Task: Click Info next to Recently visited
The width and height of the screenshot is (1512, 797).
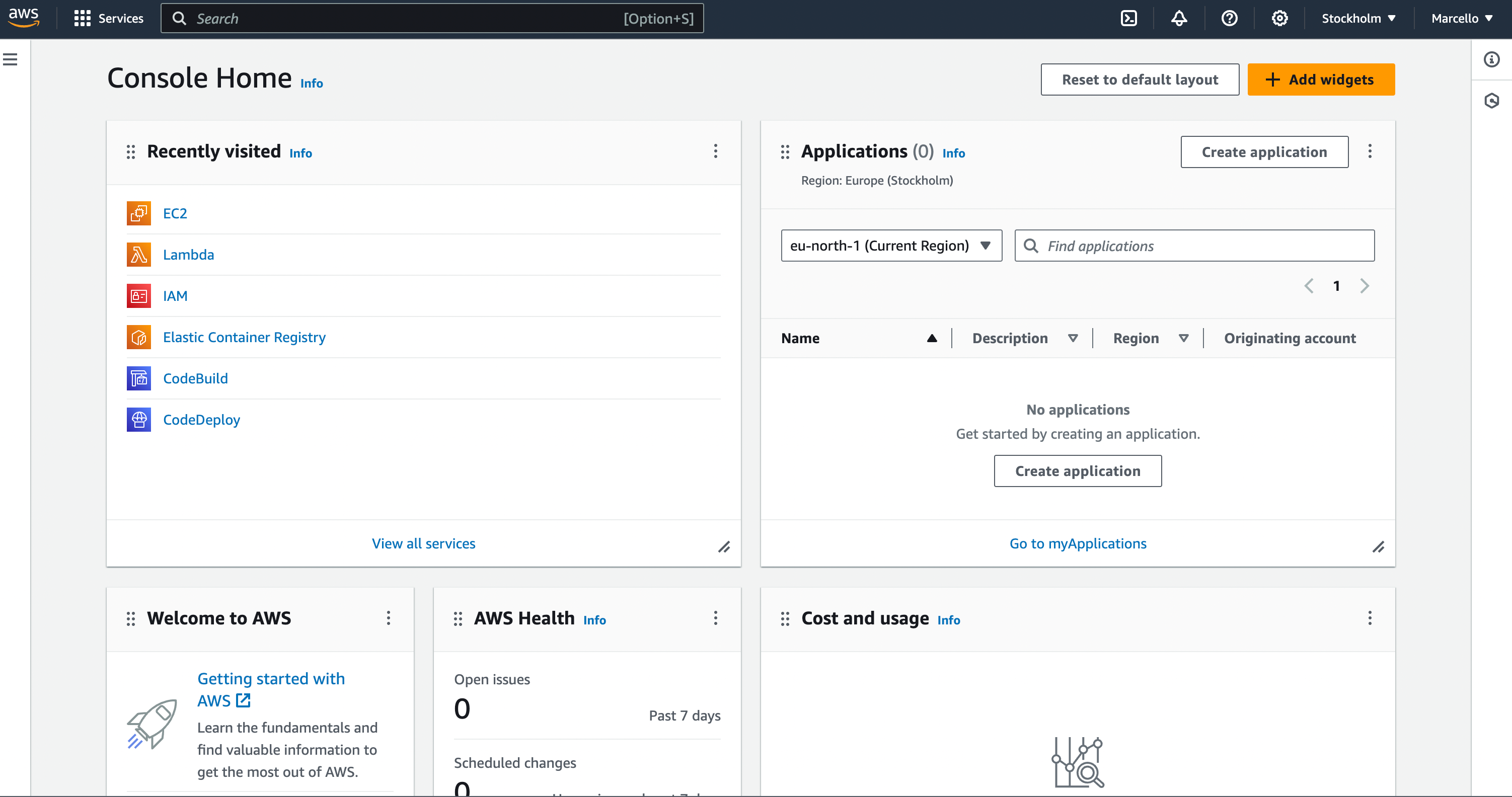Action: click(300, 153)
